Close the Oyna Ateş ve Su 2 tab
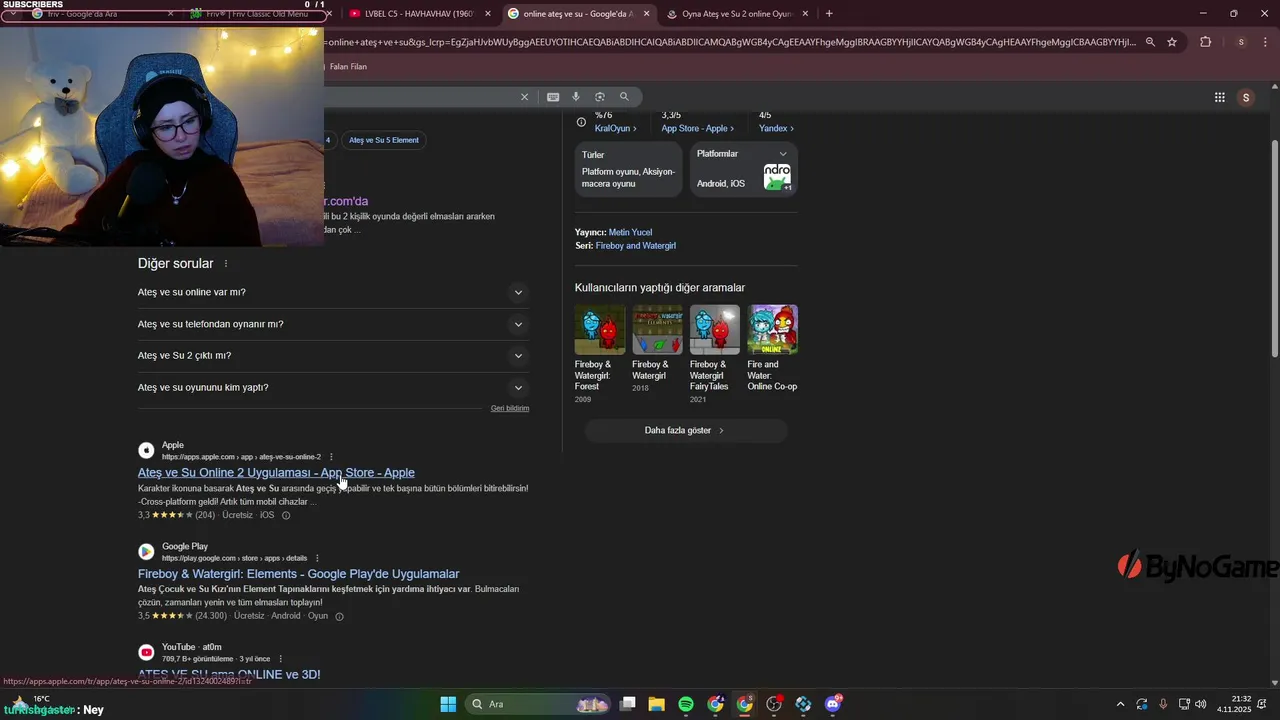Viewport: 1280px width, 720px height. pos(807,14)
